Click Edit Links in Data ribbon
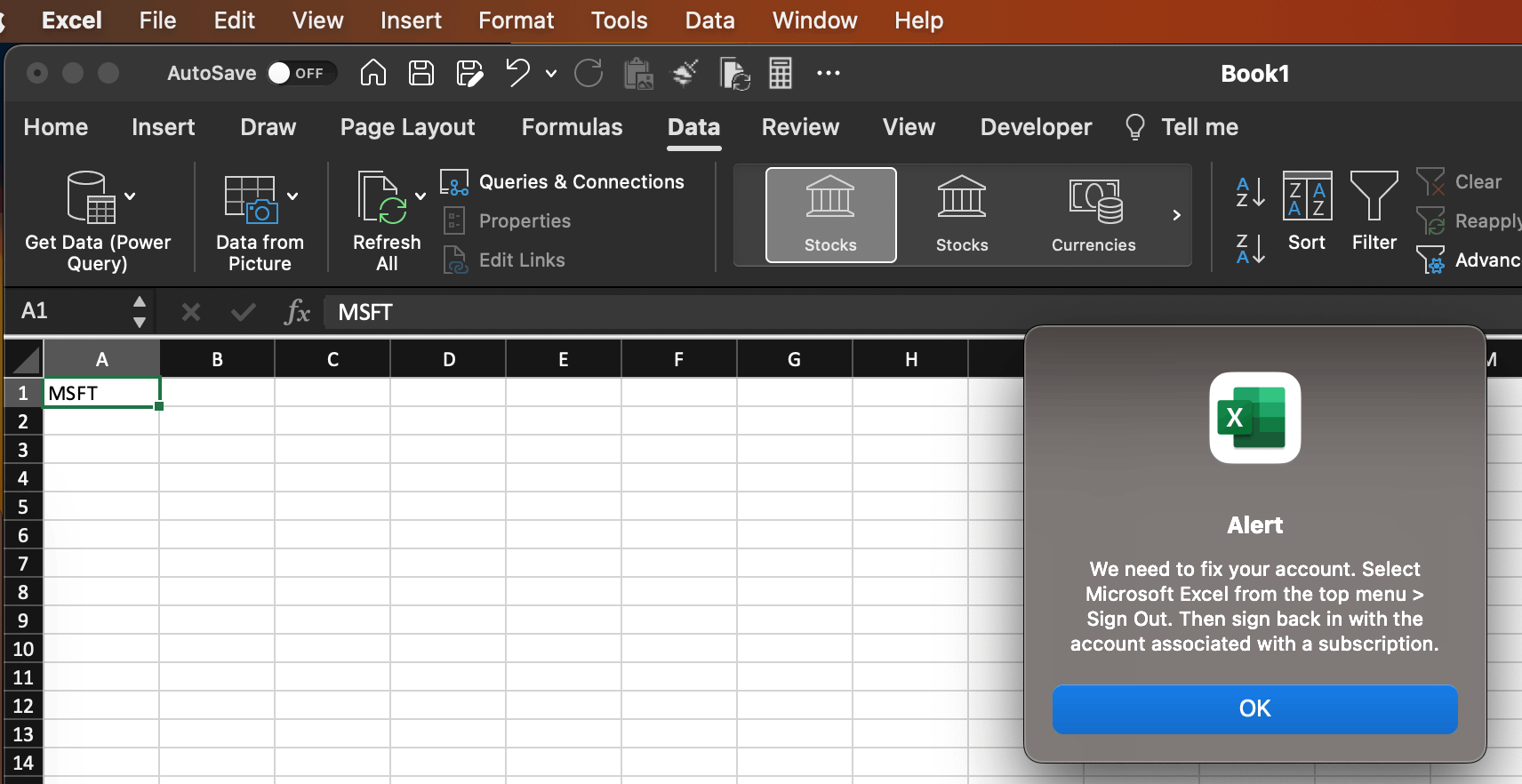Viewport: 1522px width, 784px height. pyautogui.click(x=504, y=260)
